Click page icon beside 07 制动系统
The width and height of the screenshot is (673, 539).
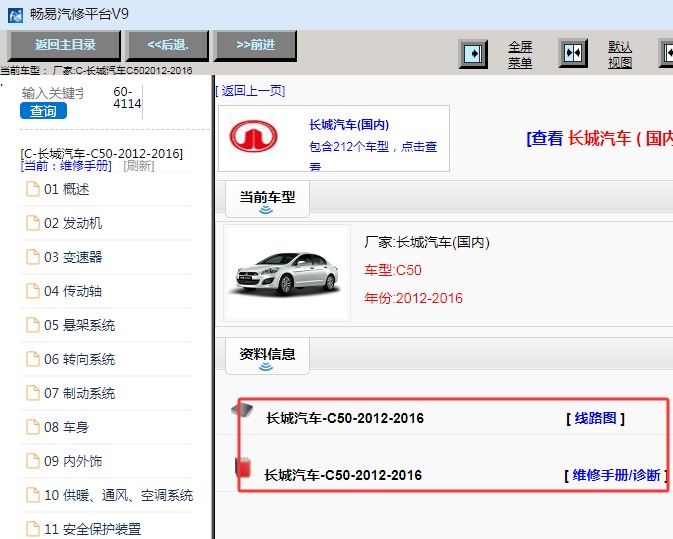coord(33,393)
